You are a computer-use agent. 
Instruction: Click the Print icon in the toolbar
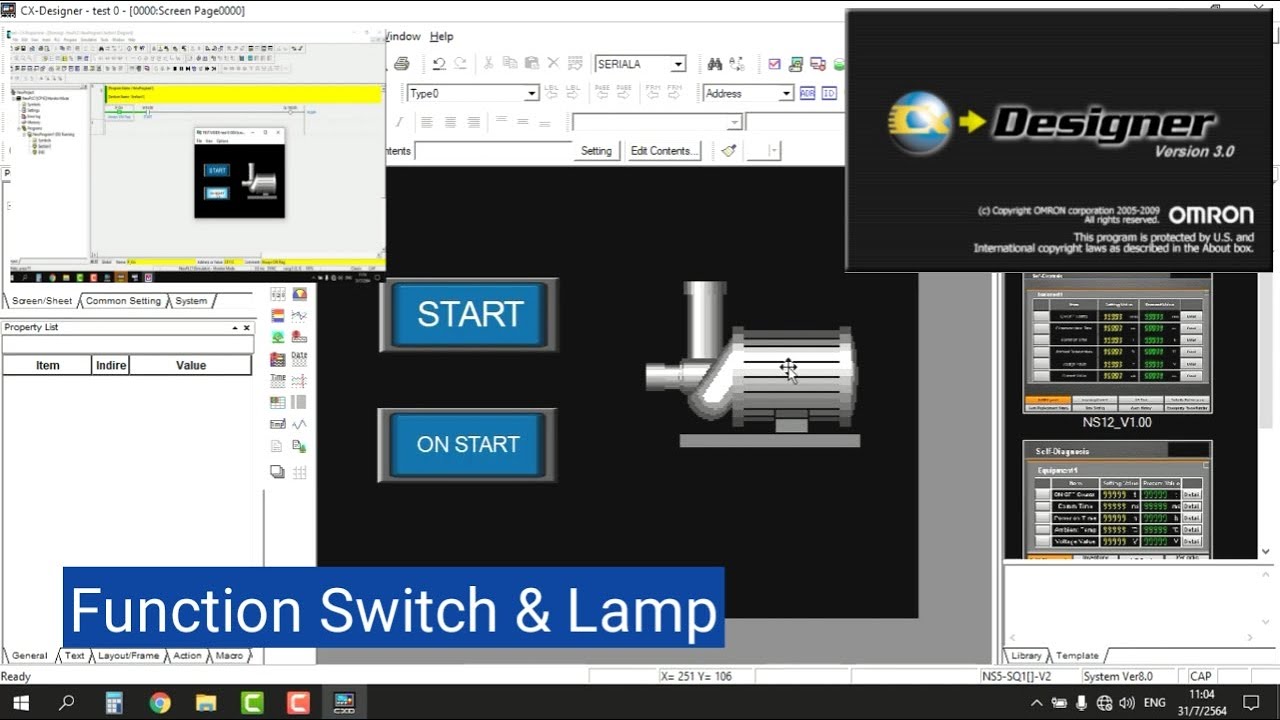401,63
